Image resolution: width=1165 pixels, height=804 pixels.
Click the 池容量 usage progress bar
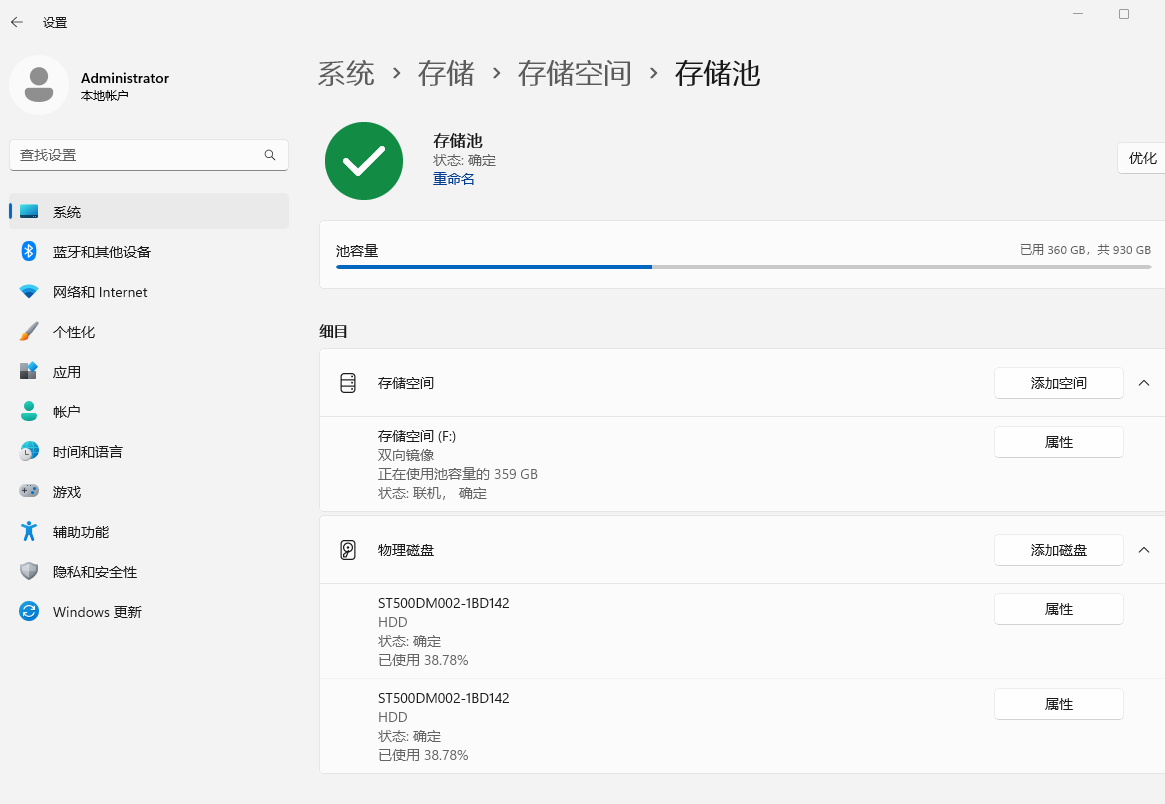click(743, 266)
